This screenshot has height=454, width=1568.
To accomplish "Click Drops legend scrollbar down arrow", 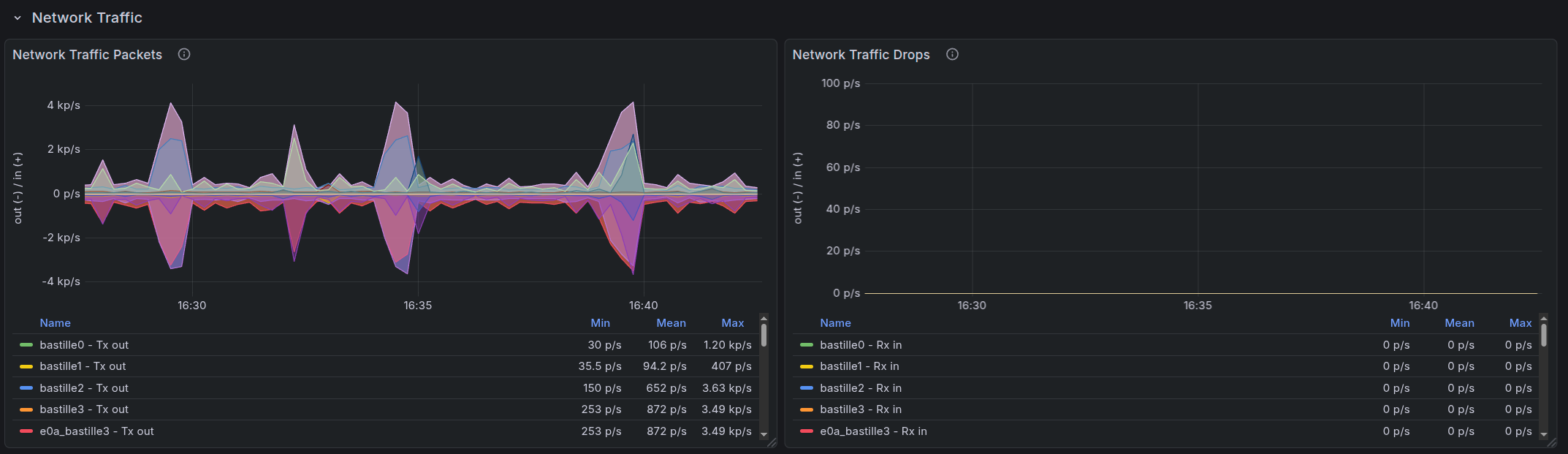I will click(x=1544, y=434).
